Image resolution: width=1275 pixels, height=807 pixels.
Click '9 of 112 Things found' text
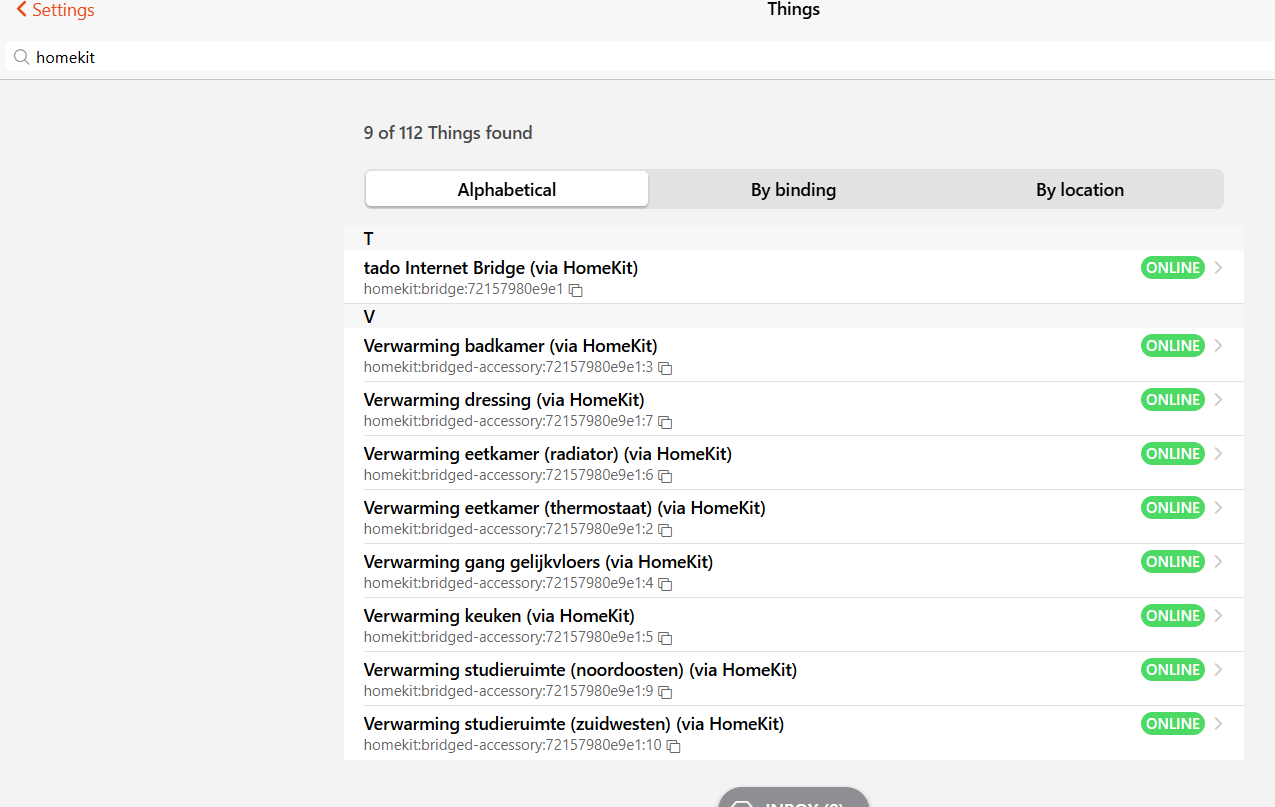point(448,133)
